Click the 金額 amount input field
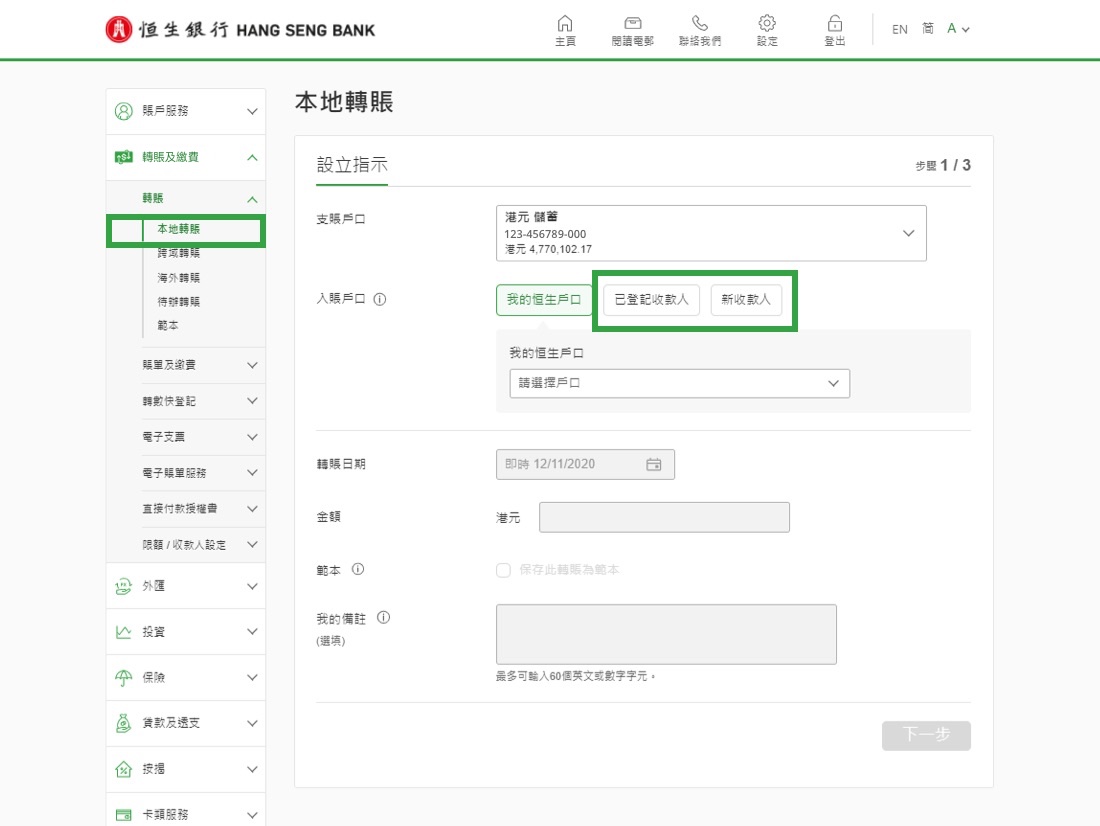This screenshot has height=826, width=1100. point(664,517)
